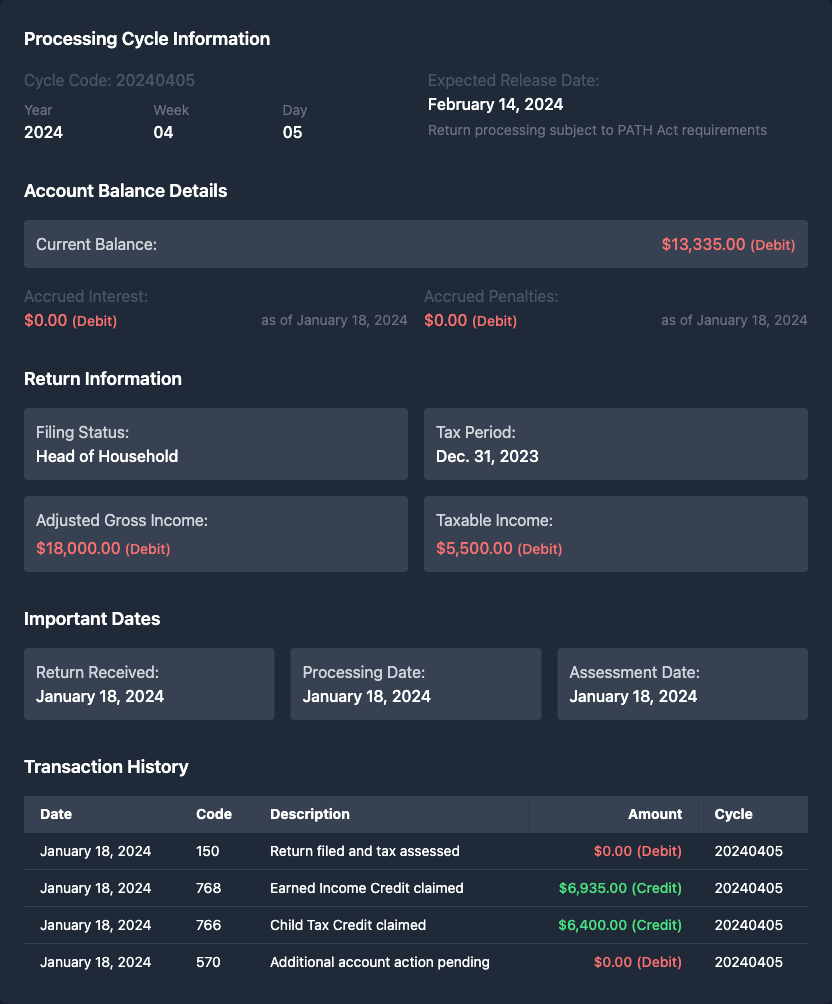The width and height of the screenshot is (832, 1004).
Task: Select the Additional account action pending row
Action: (x=415, y=962)
